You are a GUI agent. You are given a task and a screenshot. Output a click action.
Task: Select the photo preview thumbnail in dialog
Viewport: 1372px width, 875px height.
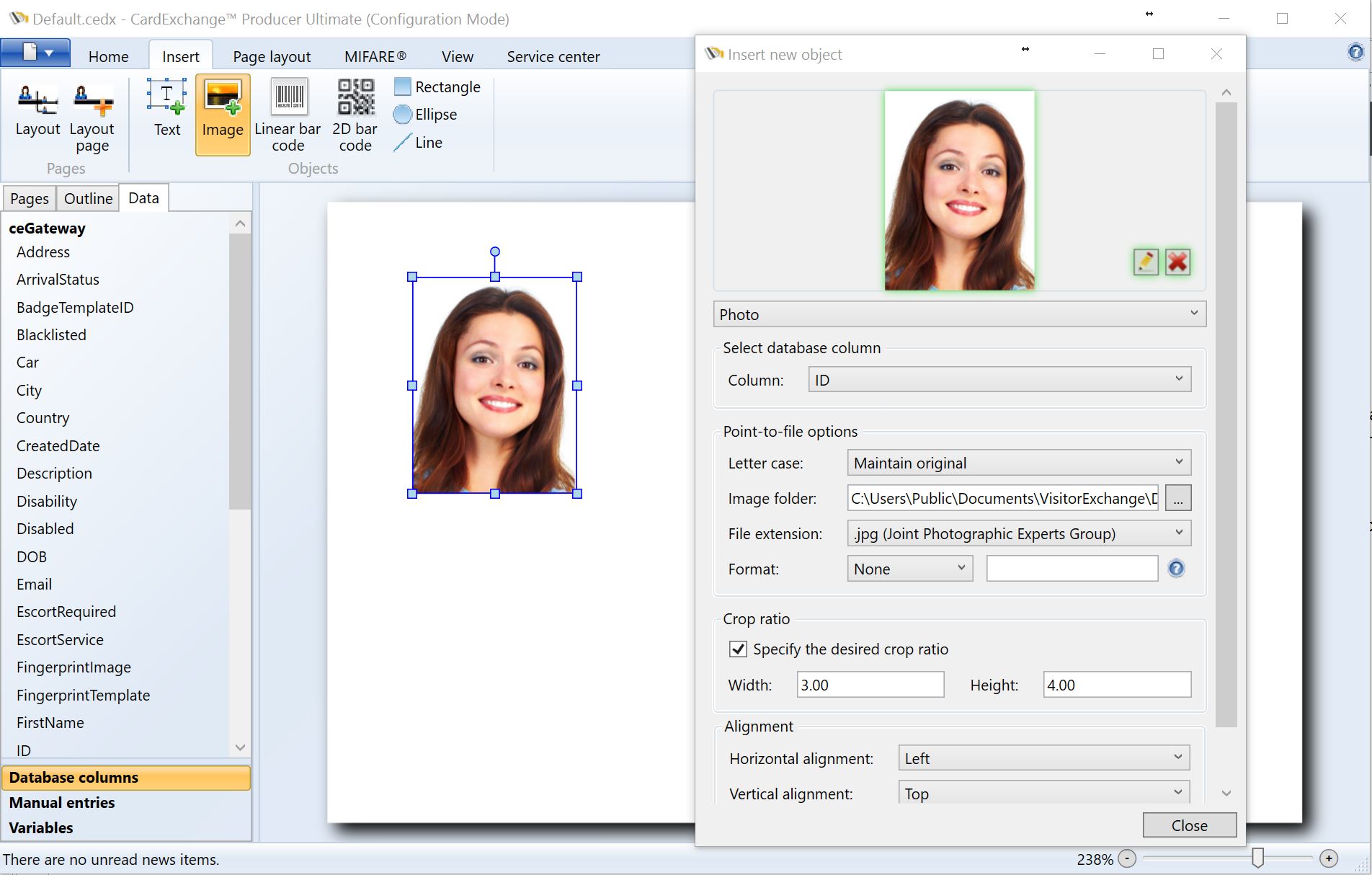[x=959, y=190]
